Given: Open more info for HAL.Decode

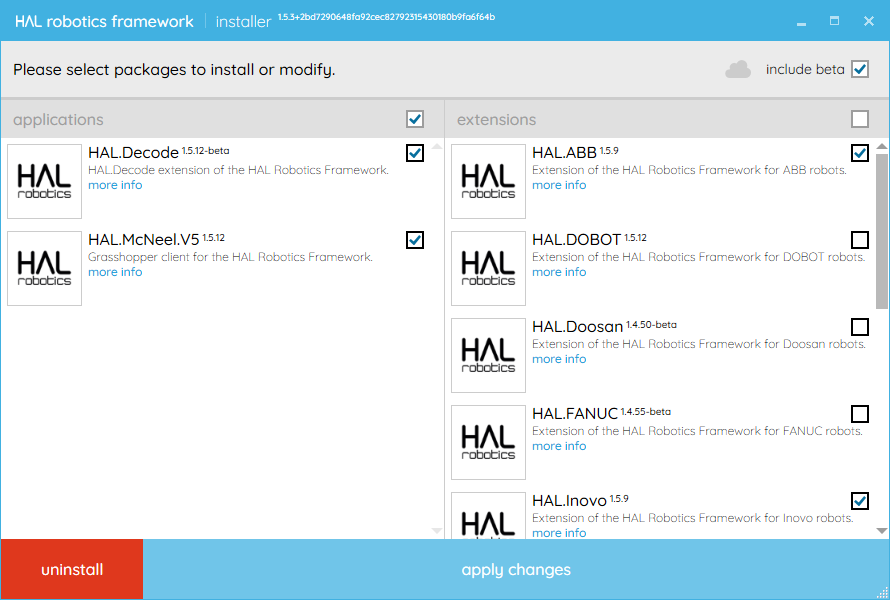Looking at the screenshot, I should point(115,185).
